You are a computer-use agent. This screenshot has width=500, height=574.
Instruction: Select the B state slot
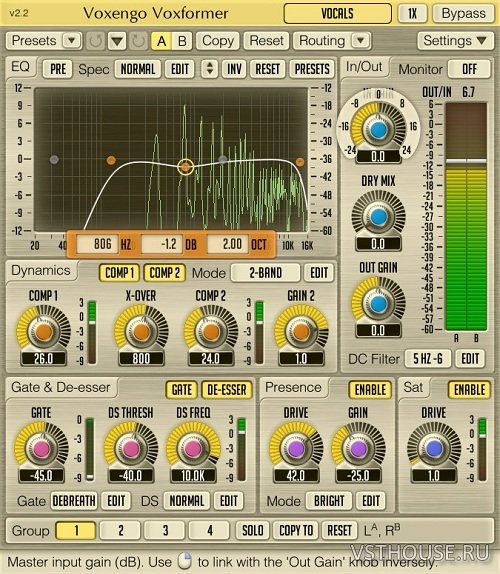[182, 41]
